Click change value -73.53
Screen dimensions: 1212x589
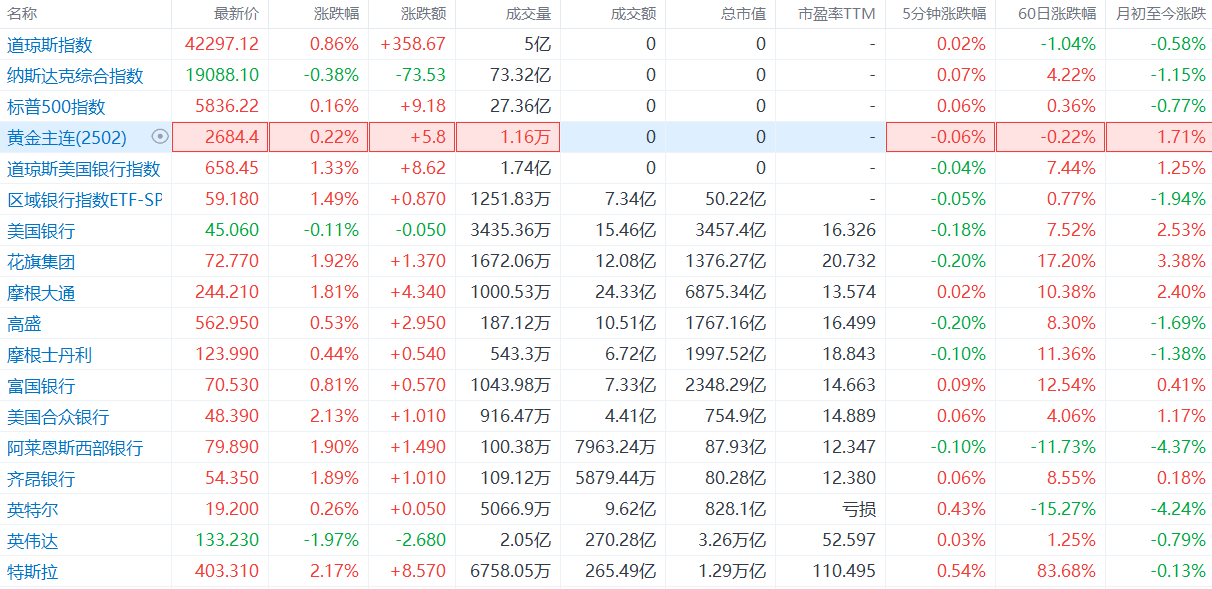419,76
